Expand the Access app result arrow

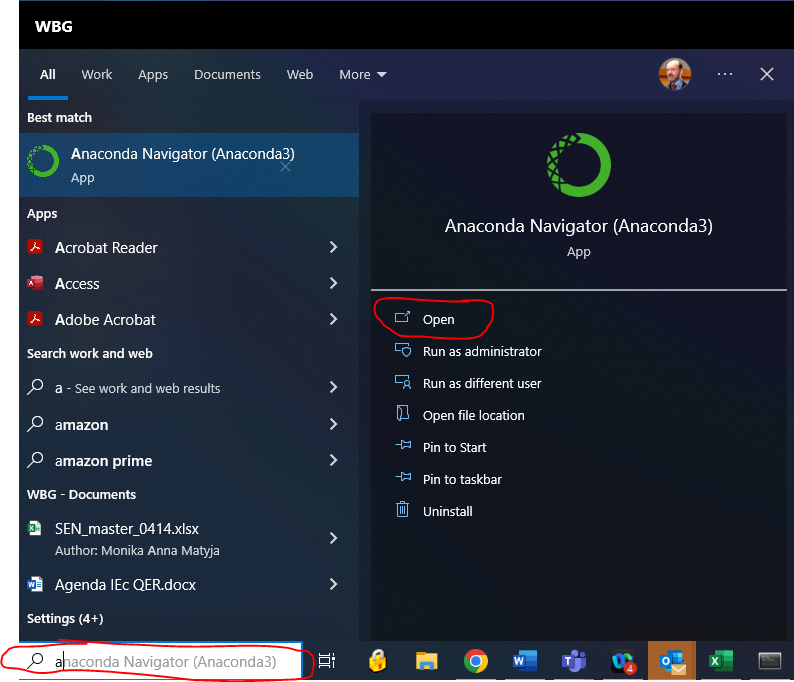tap(333, 284)
